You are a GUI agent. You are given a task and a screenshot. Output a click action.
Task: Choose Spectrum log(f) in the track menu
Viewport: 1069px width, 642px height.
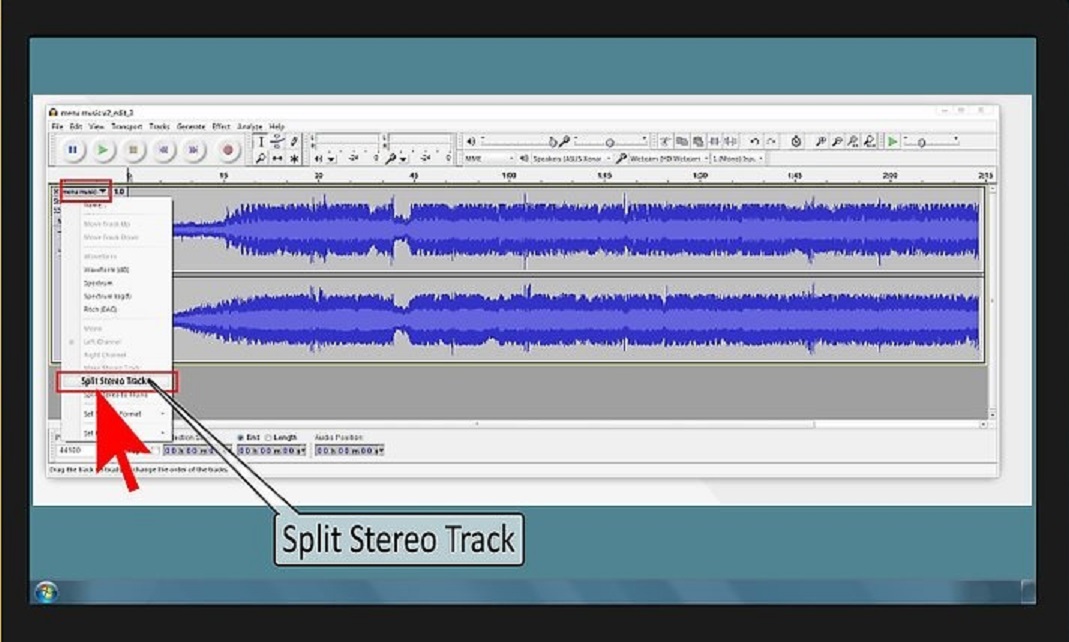[x=108, y=296]
